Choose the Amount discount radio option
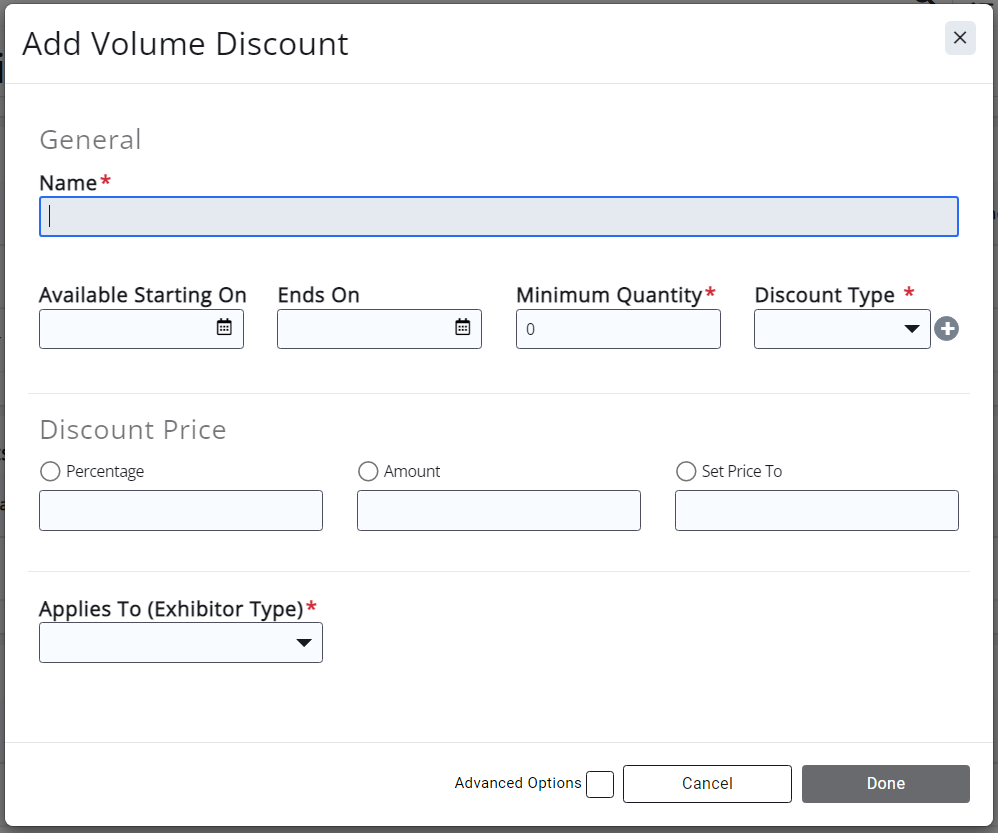998x833 pixels. point(368,471)
